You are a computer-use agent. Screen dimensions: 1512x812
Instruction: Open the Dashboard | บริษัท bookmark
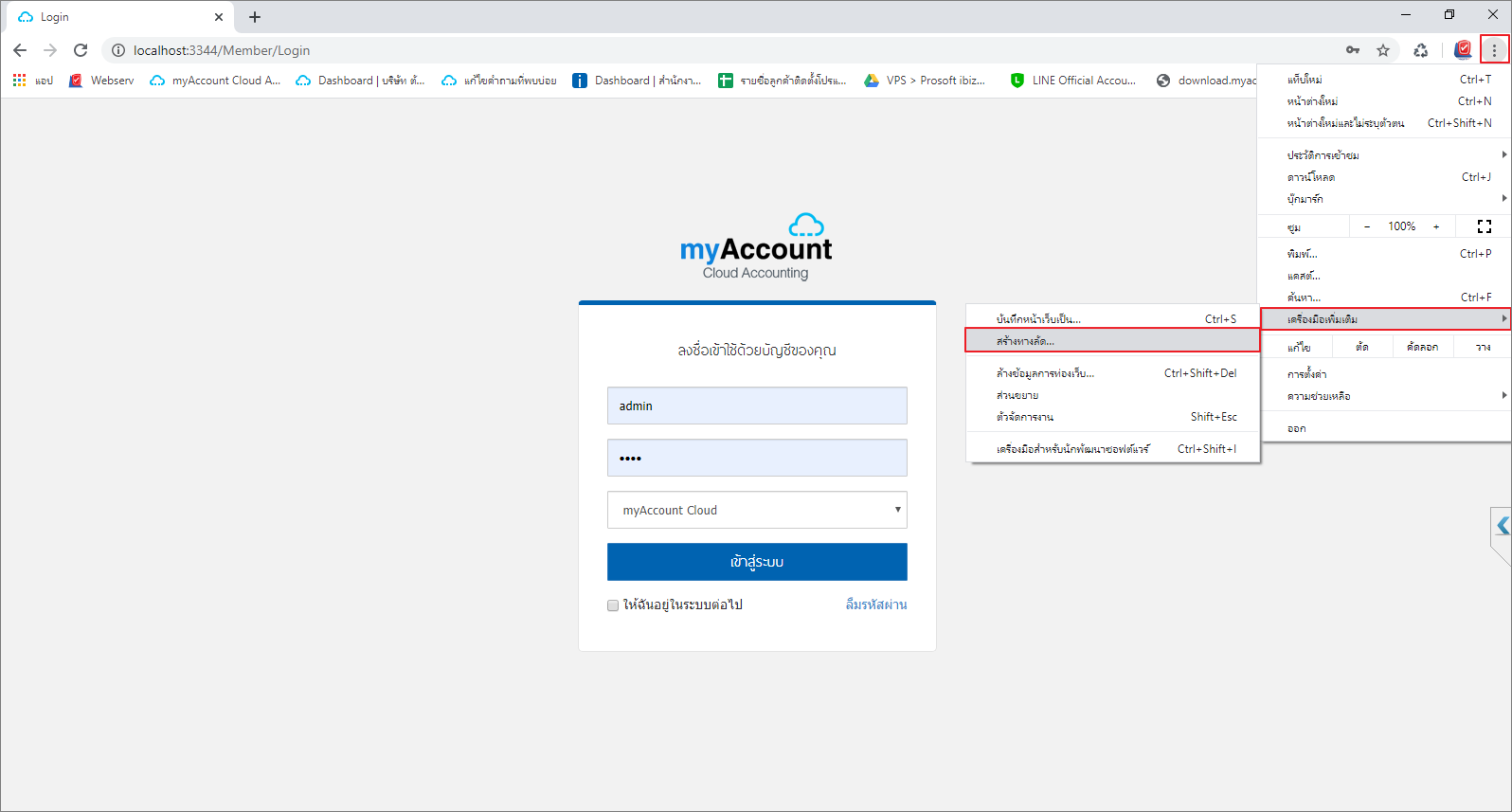pyautogui.click(x=361, y=81)
